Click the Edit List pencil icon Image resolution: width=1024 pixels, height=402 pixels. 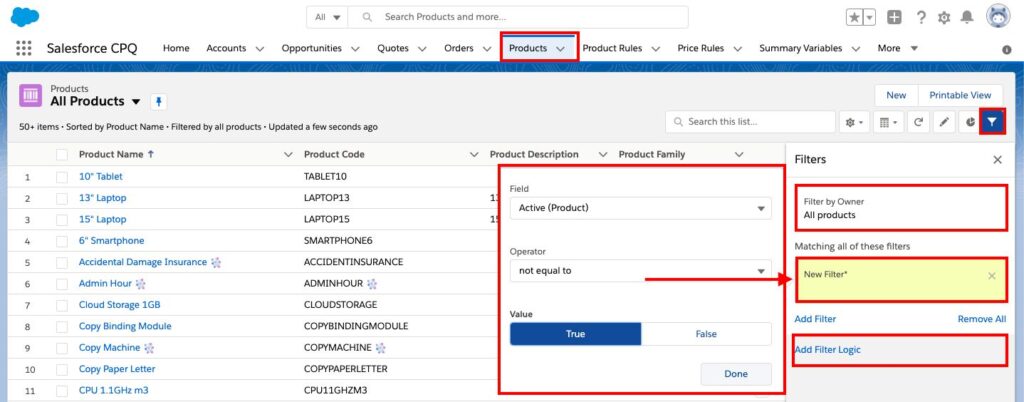(944, 122)
